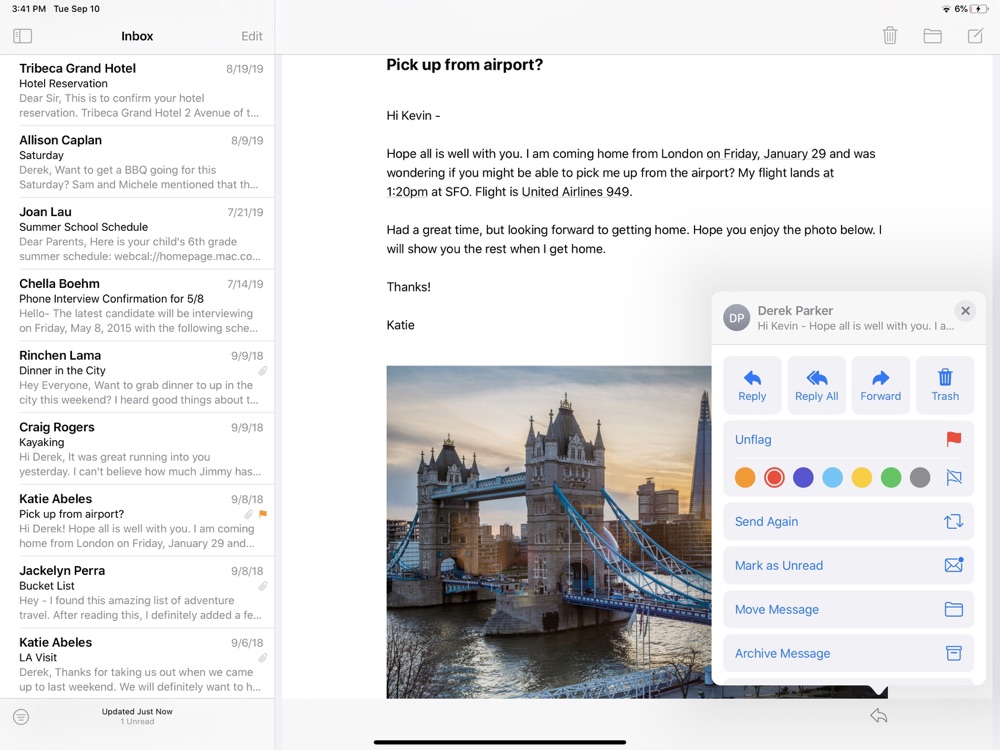
Task: Close the Derek Parker action popup
Action: tap(965, 311)
